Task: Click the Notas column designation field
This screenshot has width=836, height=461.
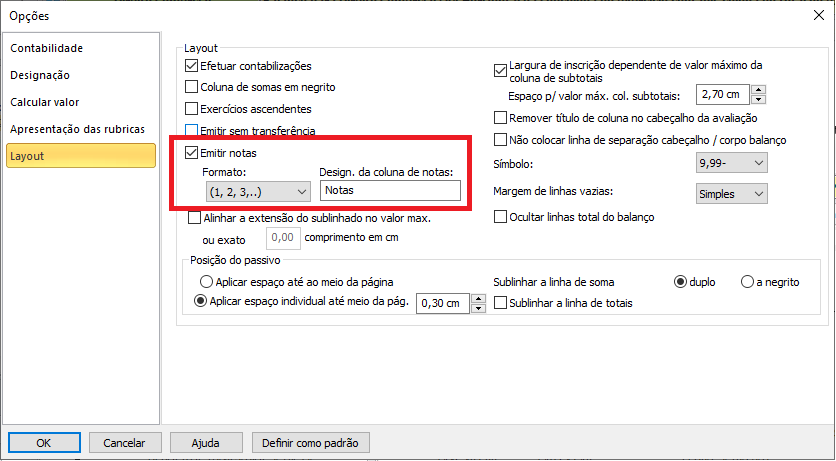Action: tap(390, 191)
